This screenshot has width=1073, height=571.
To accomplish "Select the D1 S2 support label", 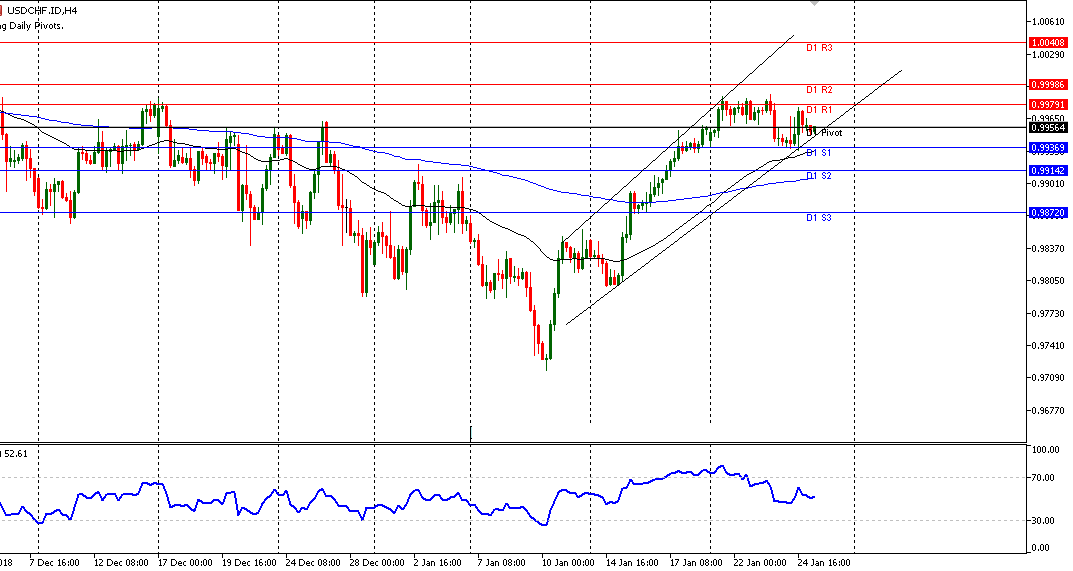I will click(820, 176).
